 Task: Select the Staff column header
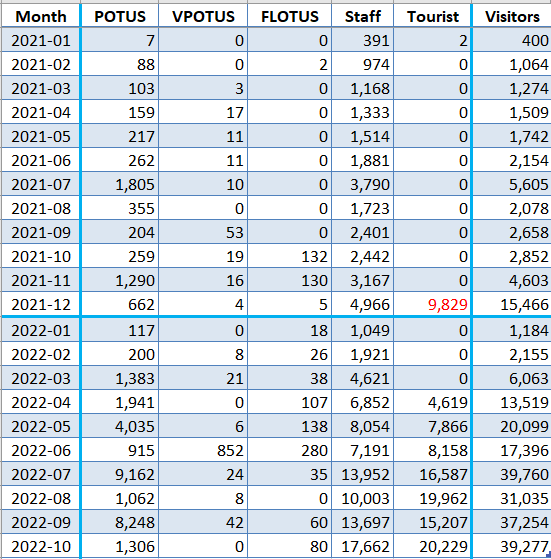coord(362,16)
